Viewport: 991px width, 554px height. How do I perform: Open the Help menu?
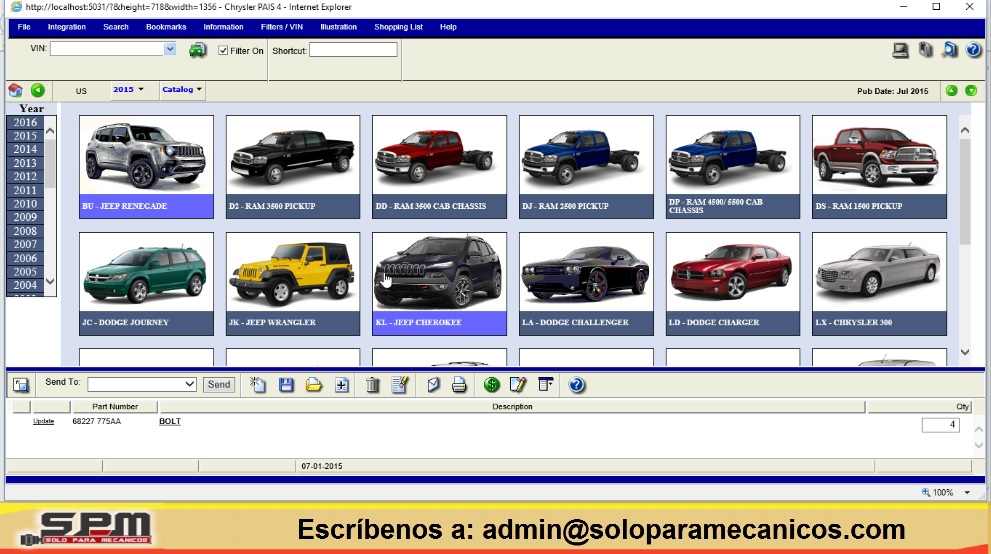tap(448, 27)
